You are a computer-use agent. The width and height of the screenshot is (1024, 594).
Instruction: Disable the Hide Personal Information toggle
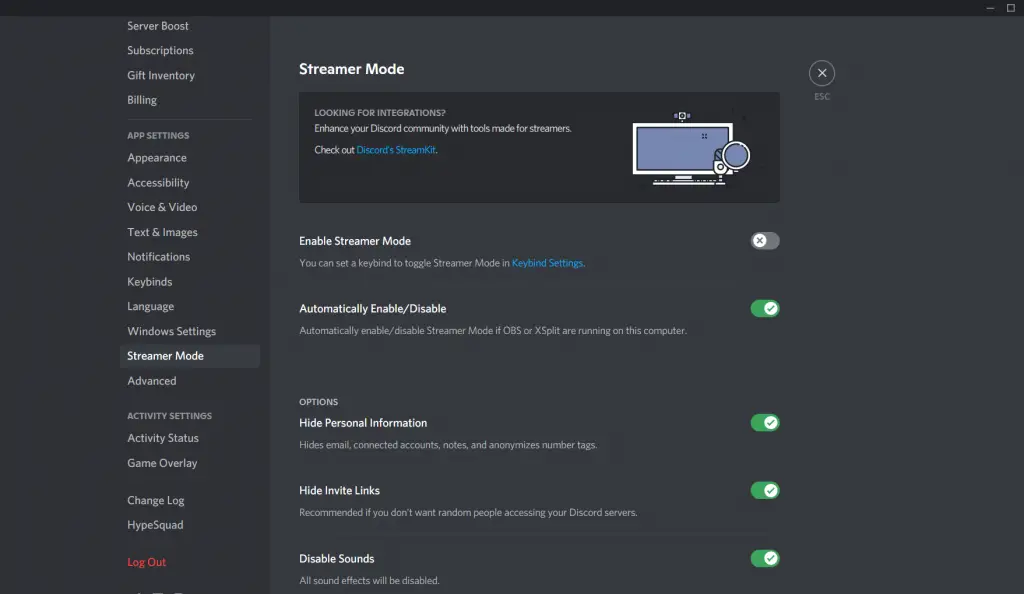pyautogui.click(x=765, y=423)
